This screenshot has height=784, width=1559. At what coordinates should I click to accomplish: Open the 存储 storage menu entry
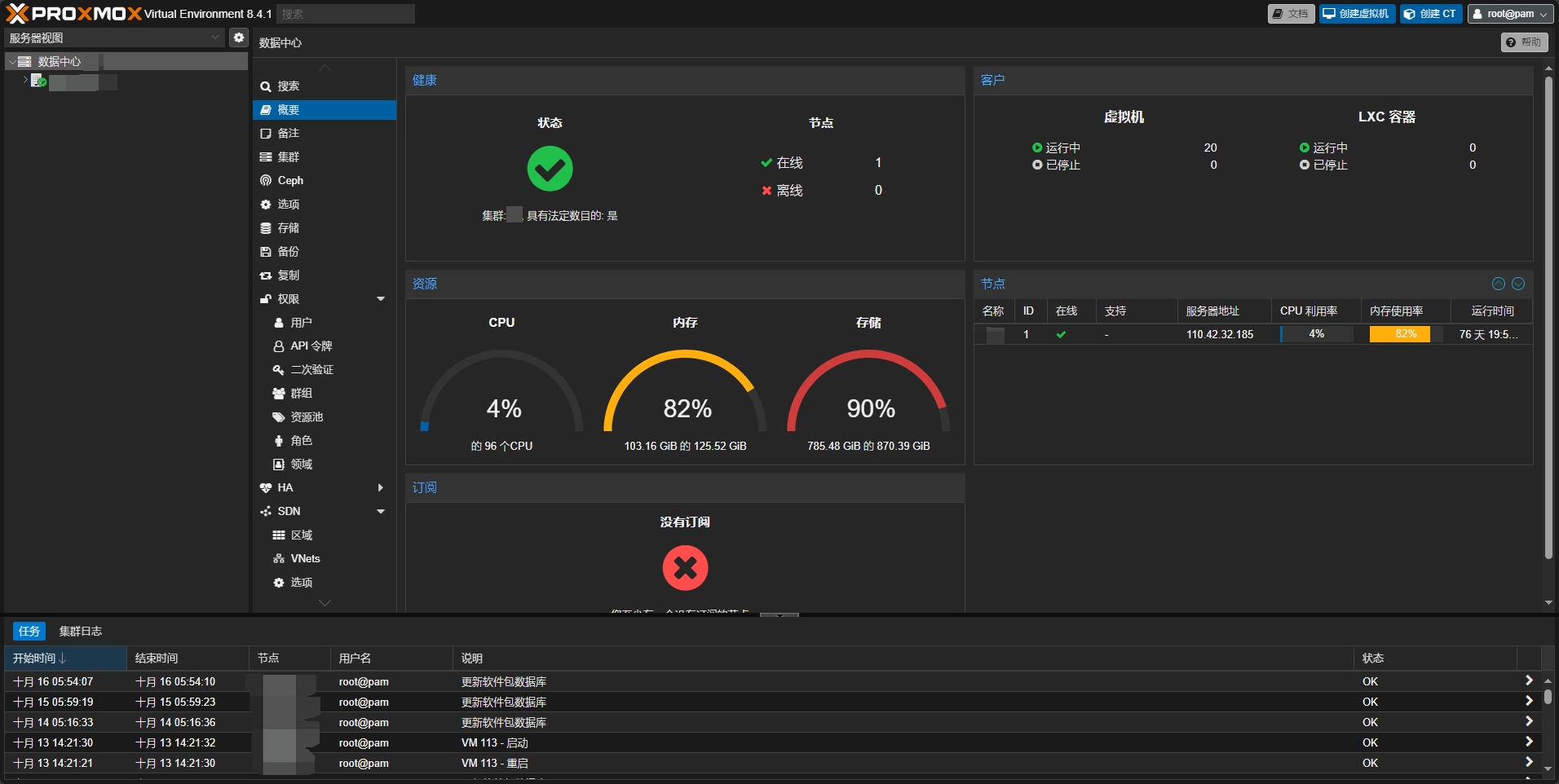tap(288, 228)
